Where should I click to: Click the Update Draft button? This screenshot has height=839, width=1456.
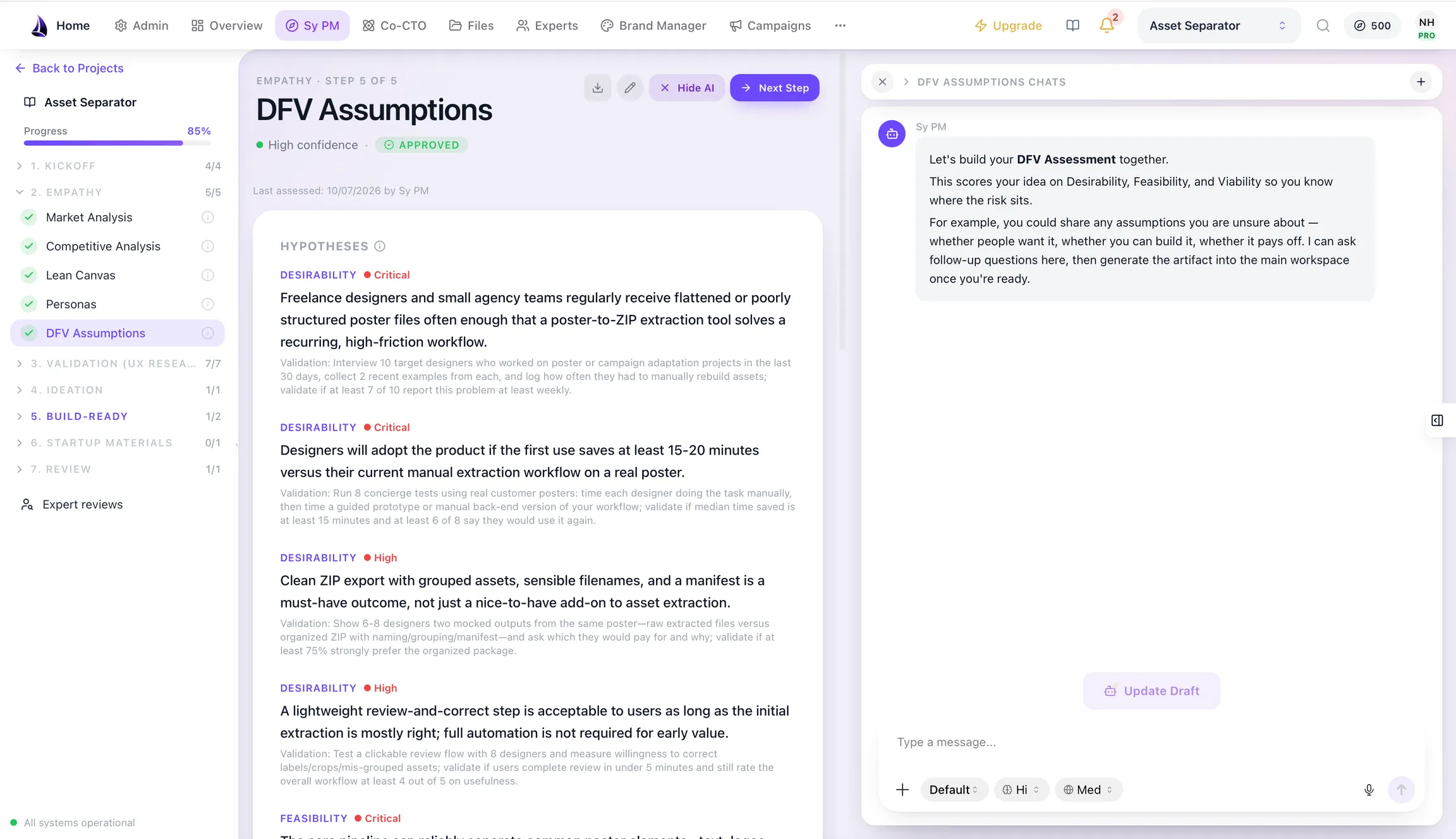point(1151,691)
